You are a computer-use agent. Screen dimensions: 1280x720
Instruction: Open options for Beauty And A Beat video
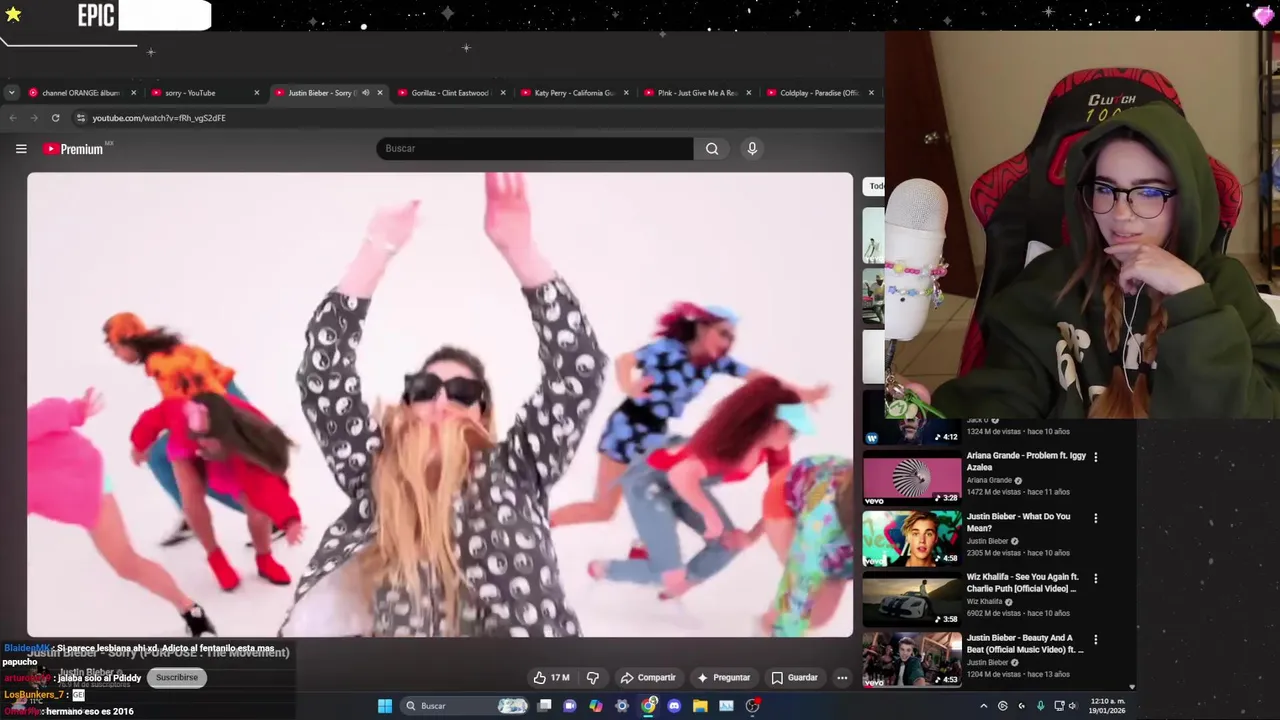tap(1095, 639)
